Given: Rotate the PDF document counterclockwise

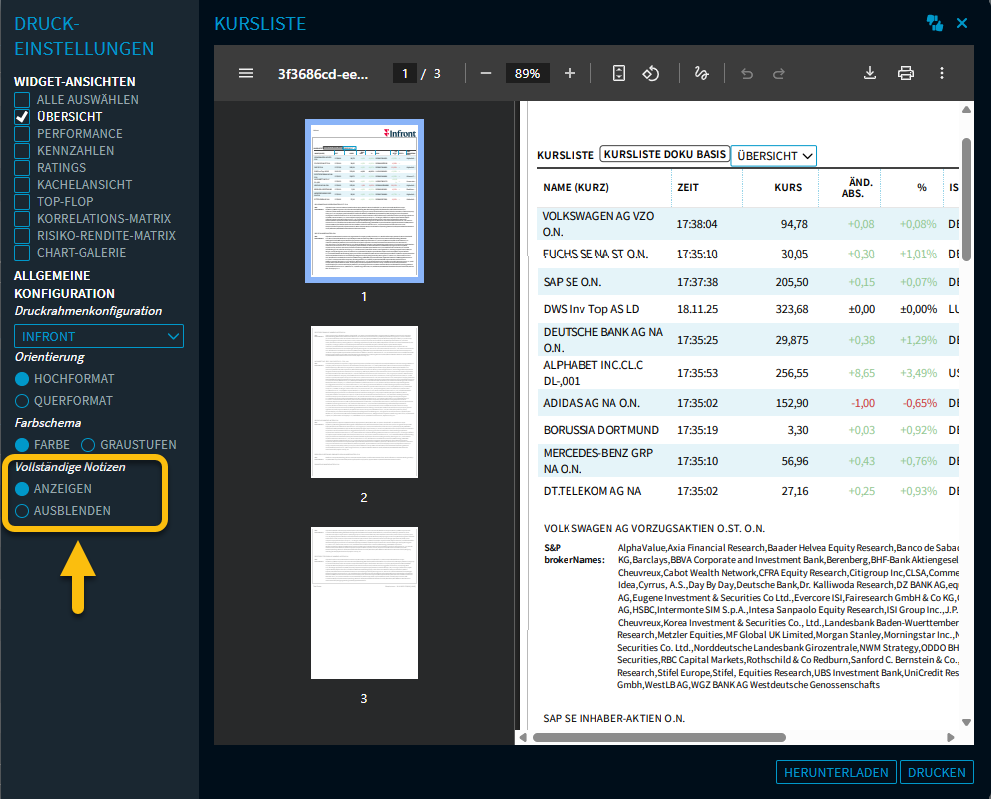Looking at the screenshot, I should (650, 73).
